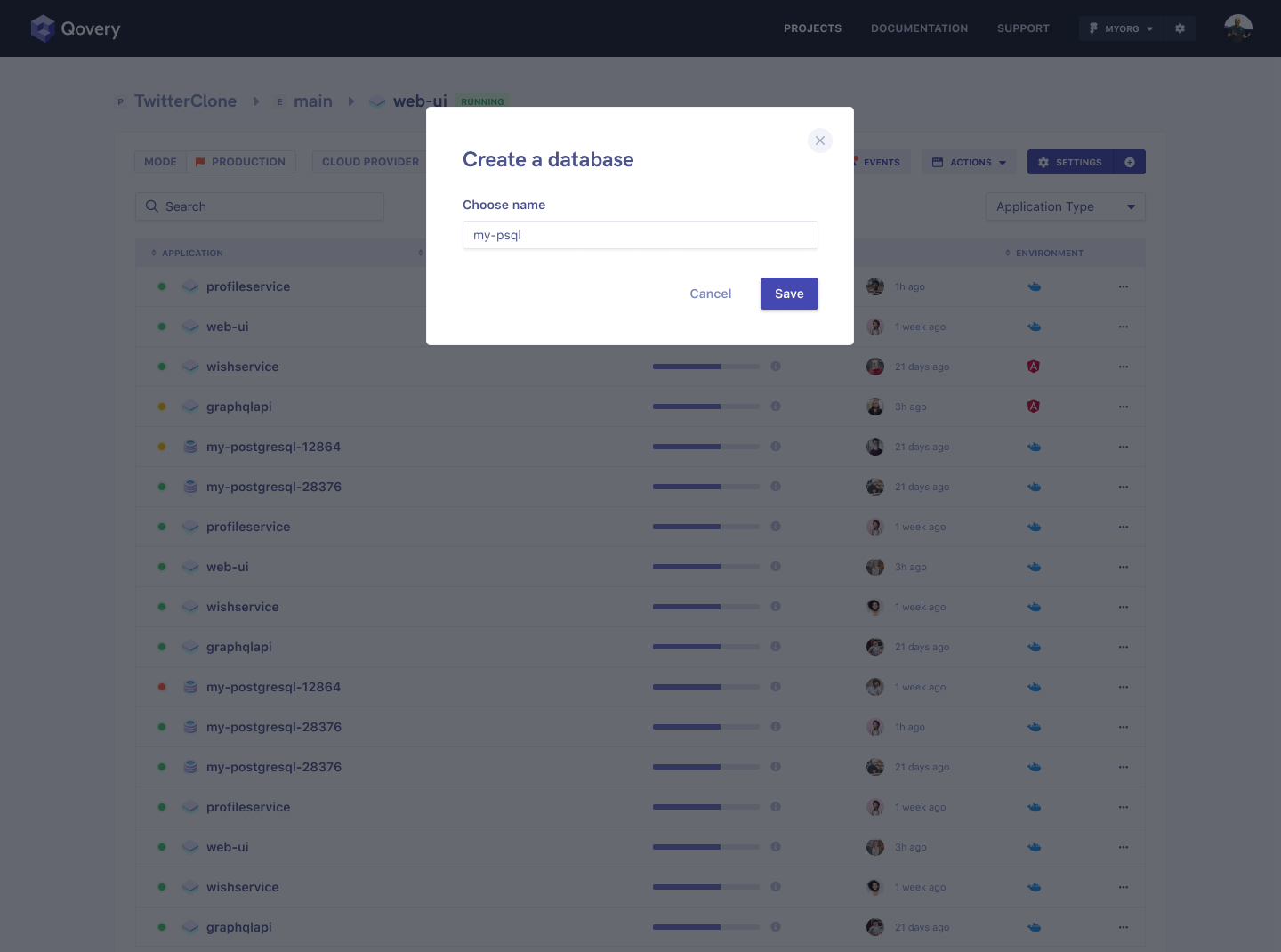Screen dimensions: 1281x952
Task: Click Docker icon in profileservice 1h ago row
Action: click(x=1034, y=286)
